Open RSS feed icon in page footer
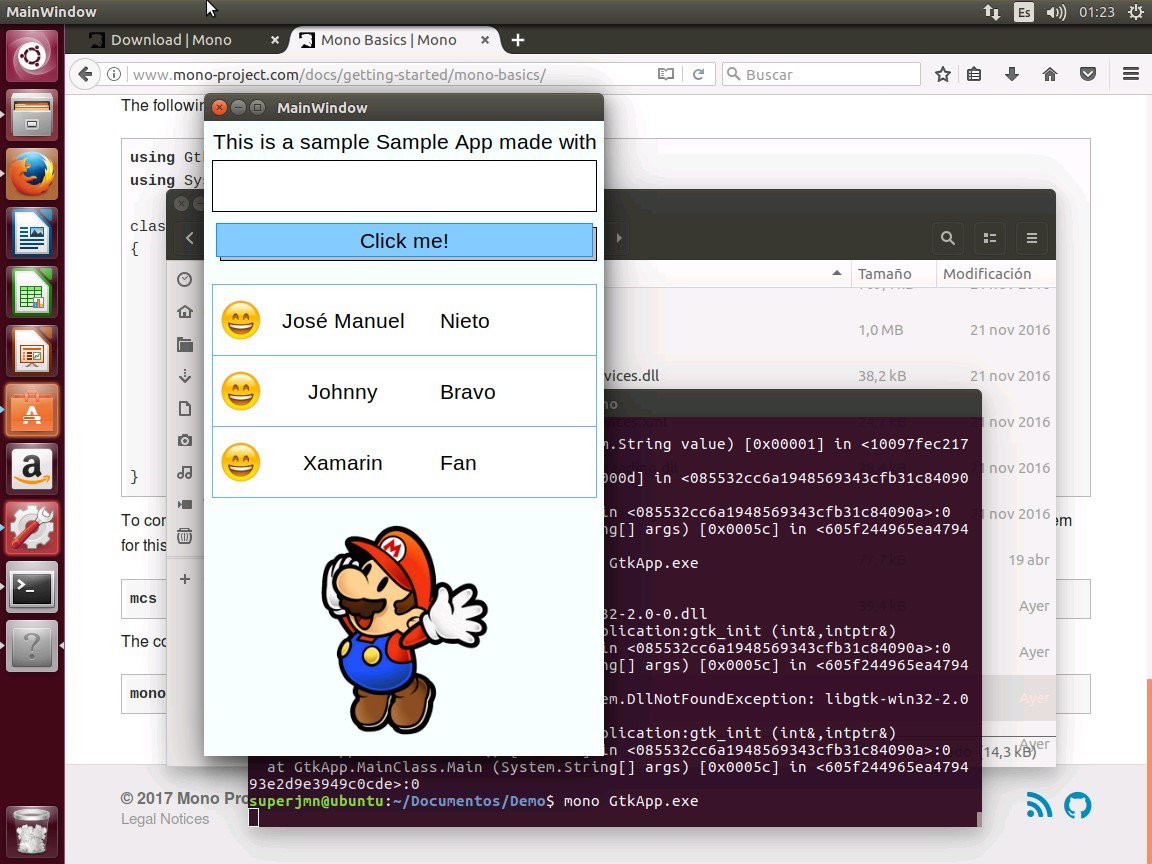Screen dimensions: 1152x864 pyautogui.click(x=1039, y=804)
